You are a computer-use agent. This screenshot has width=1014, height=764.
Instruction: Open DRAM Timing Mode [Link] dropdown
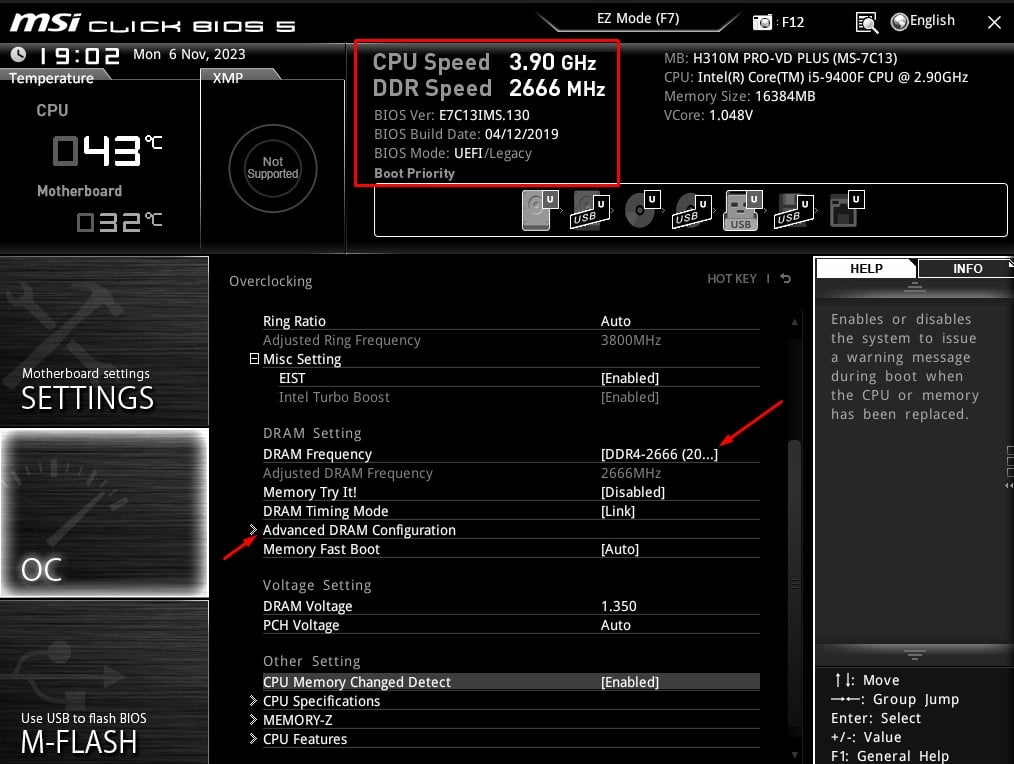(618, 510)
